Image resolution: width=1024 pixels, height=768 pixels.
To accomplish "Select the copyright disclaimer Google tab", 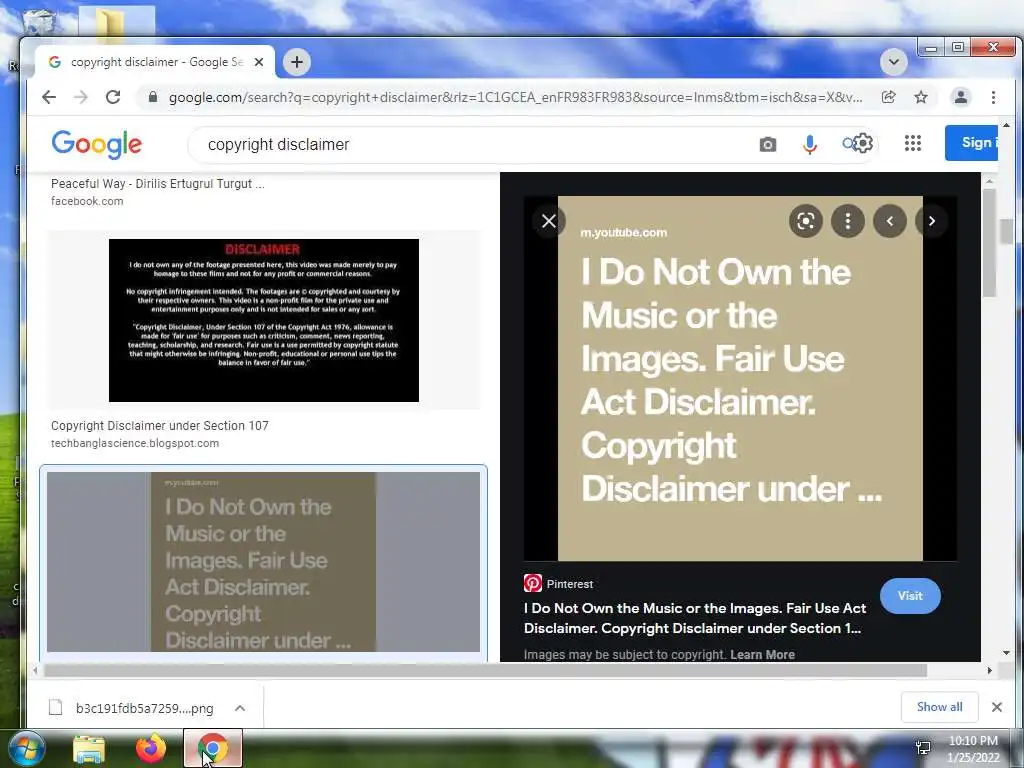I will click(x=155, y=62).
